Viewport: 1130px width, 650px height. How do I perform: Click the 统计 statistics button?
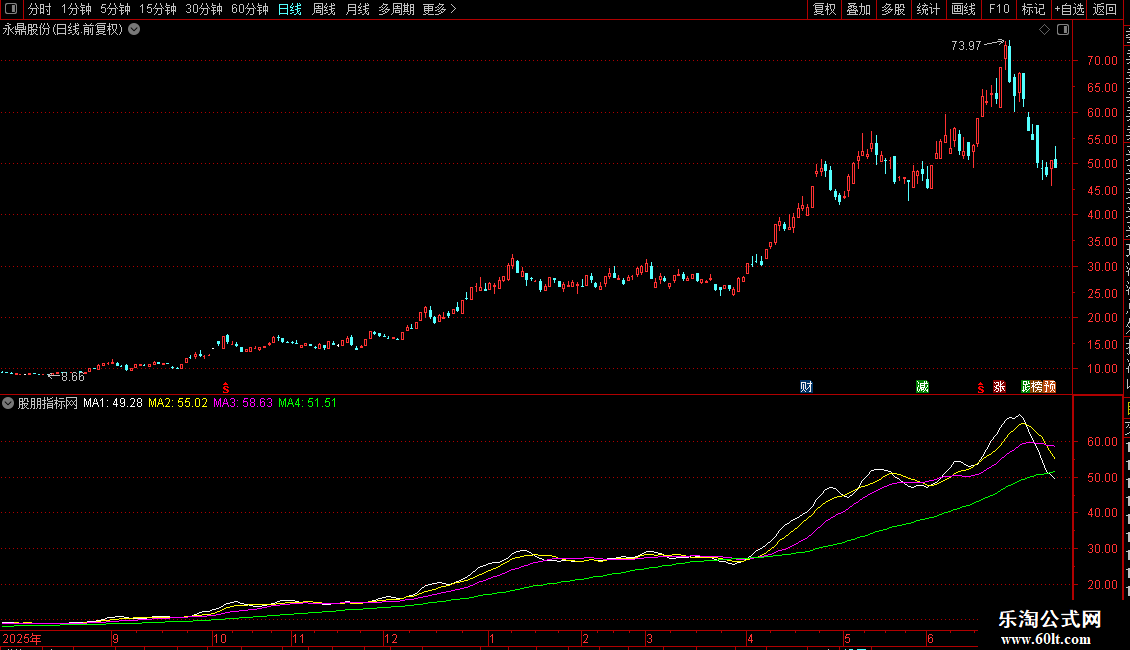927,9
